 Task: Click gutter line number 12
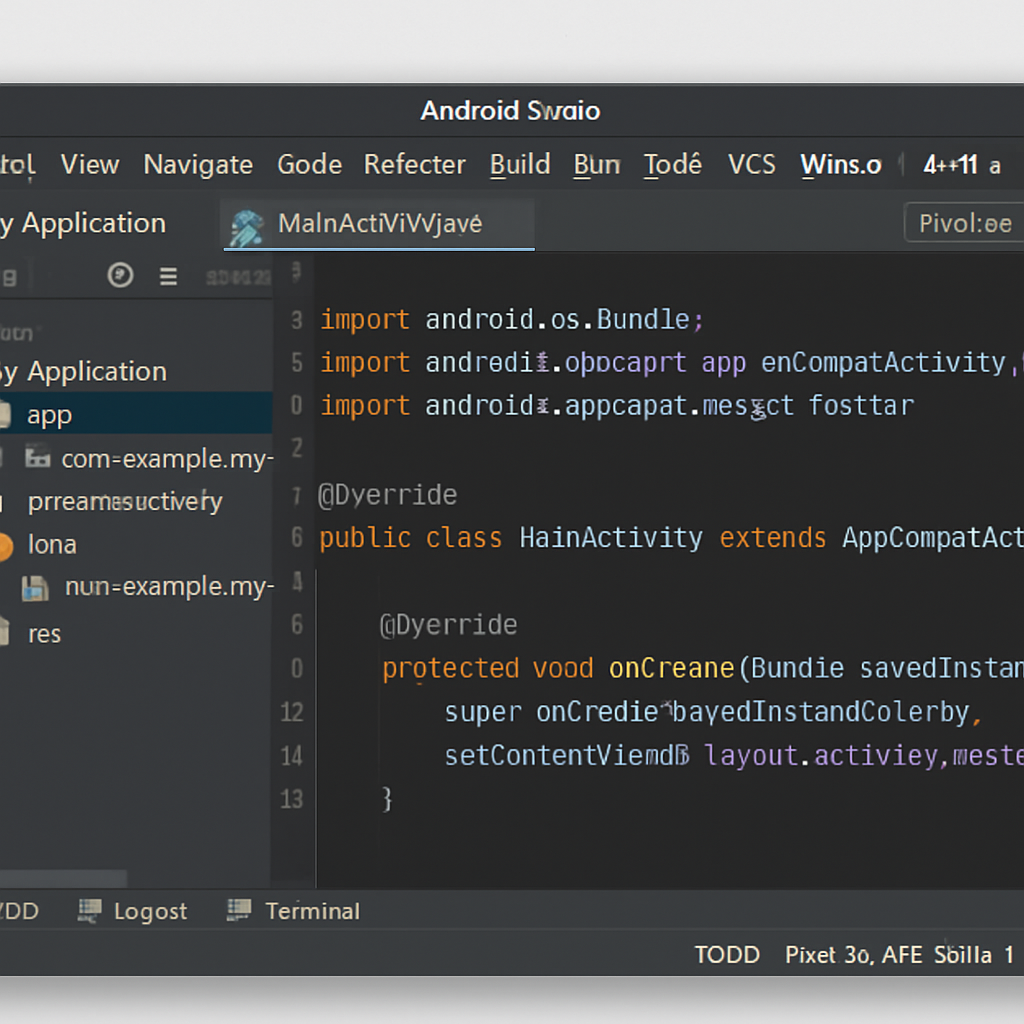coord(292,712)
